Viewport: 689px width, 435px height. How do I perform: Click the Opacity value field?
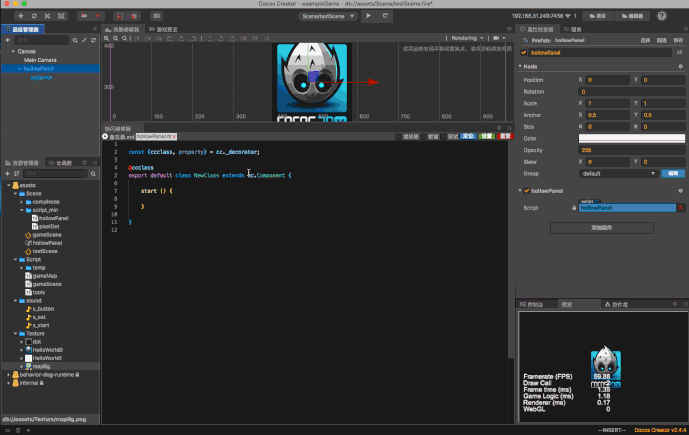coord(631,150)
